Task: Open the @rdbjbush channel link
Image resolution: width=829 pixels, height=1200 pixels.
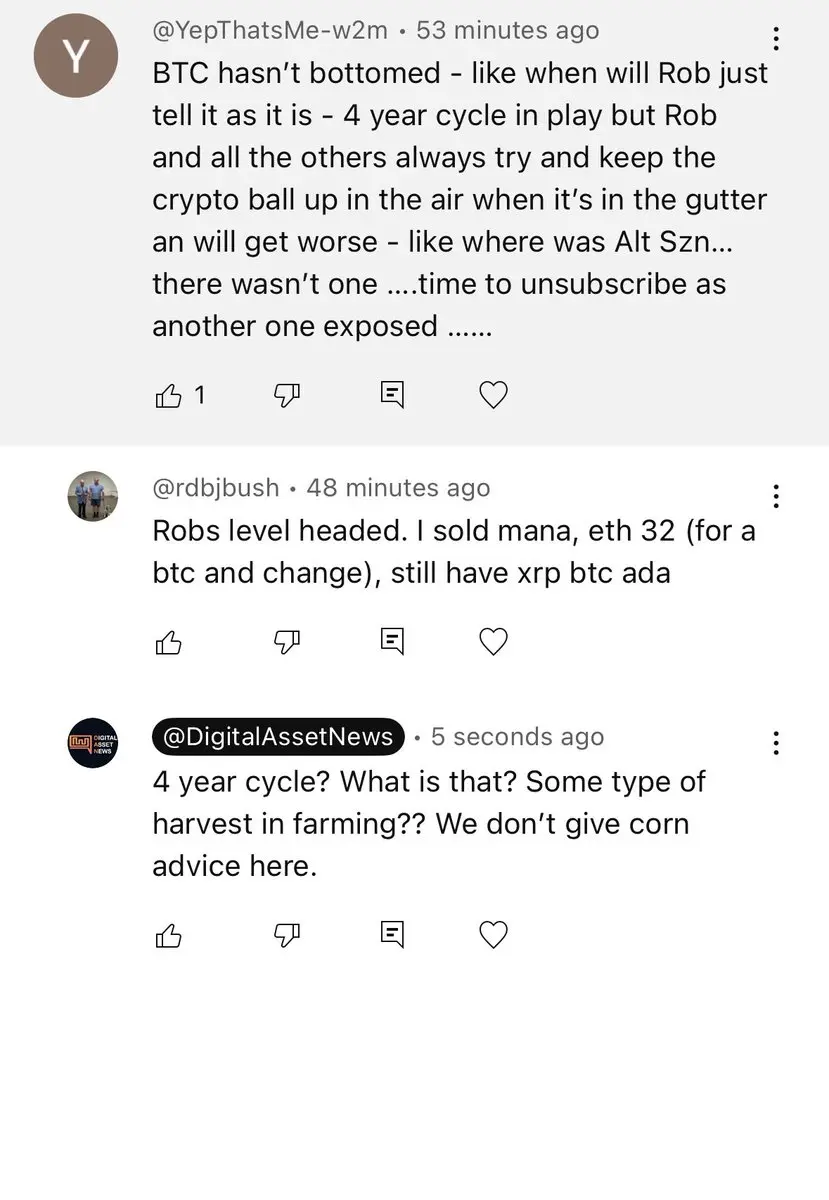Action: 215,488
